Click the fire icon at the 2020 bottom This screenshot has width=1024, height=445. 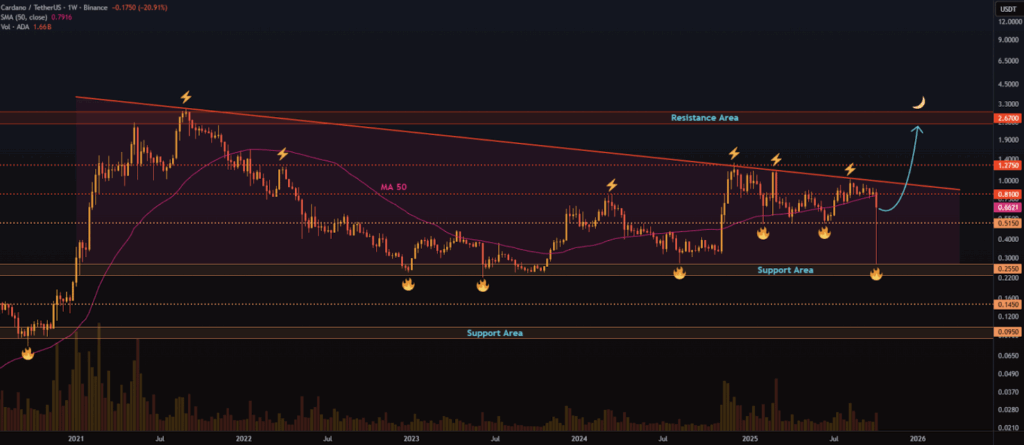29,353
